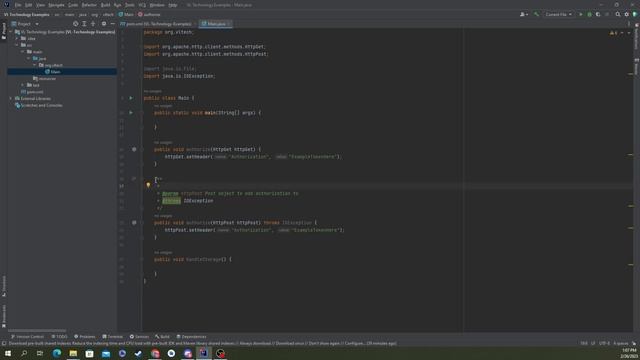Screen dimensions: 640x360
Task: Open the Run menu
Action: click(x=118, y=5)
